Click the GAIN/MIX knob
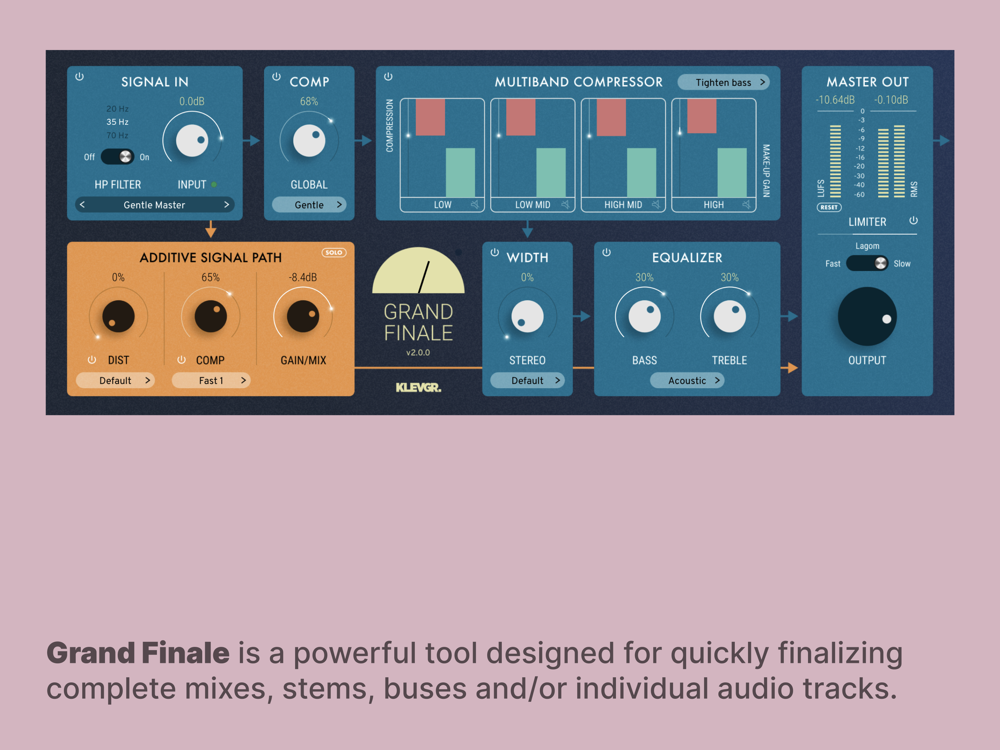This screenshot has height=750, width=1000. pyautogui.click(x=304, y=316)
